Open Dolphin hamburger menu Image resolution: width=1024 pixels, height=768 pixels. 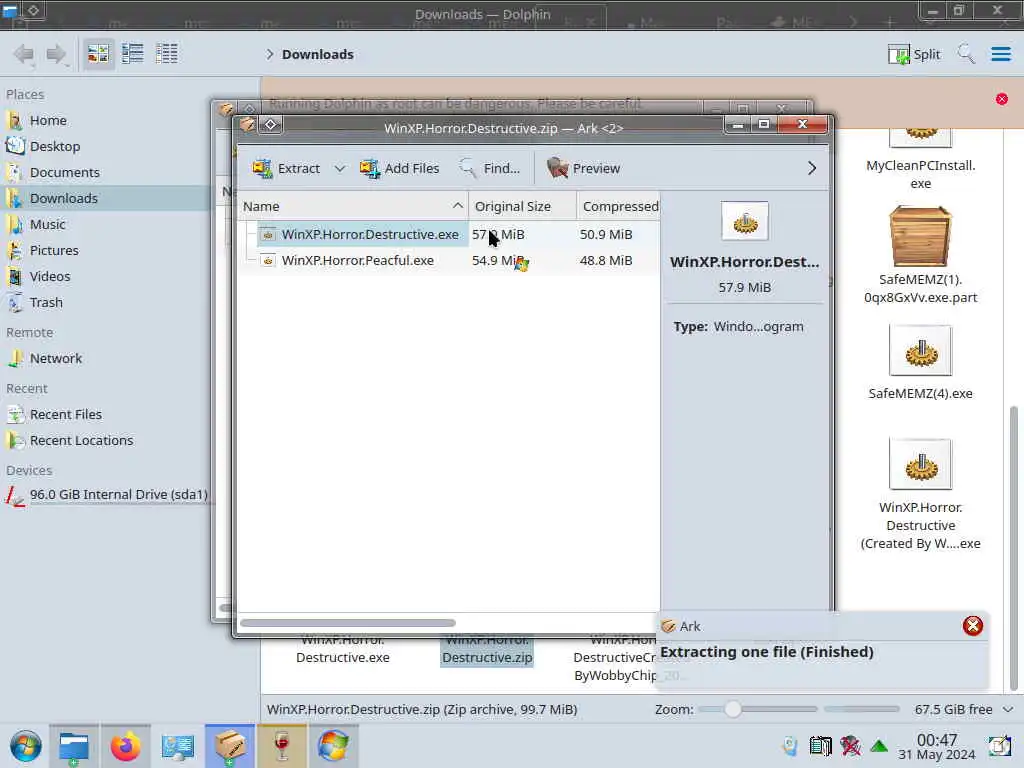tap(1000, 54)
